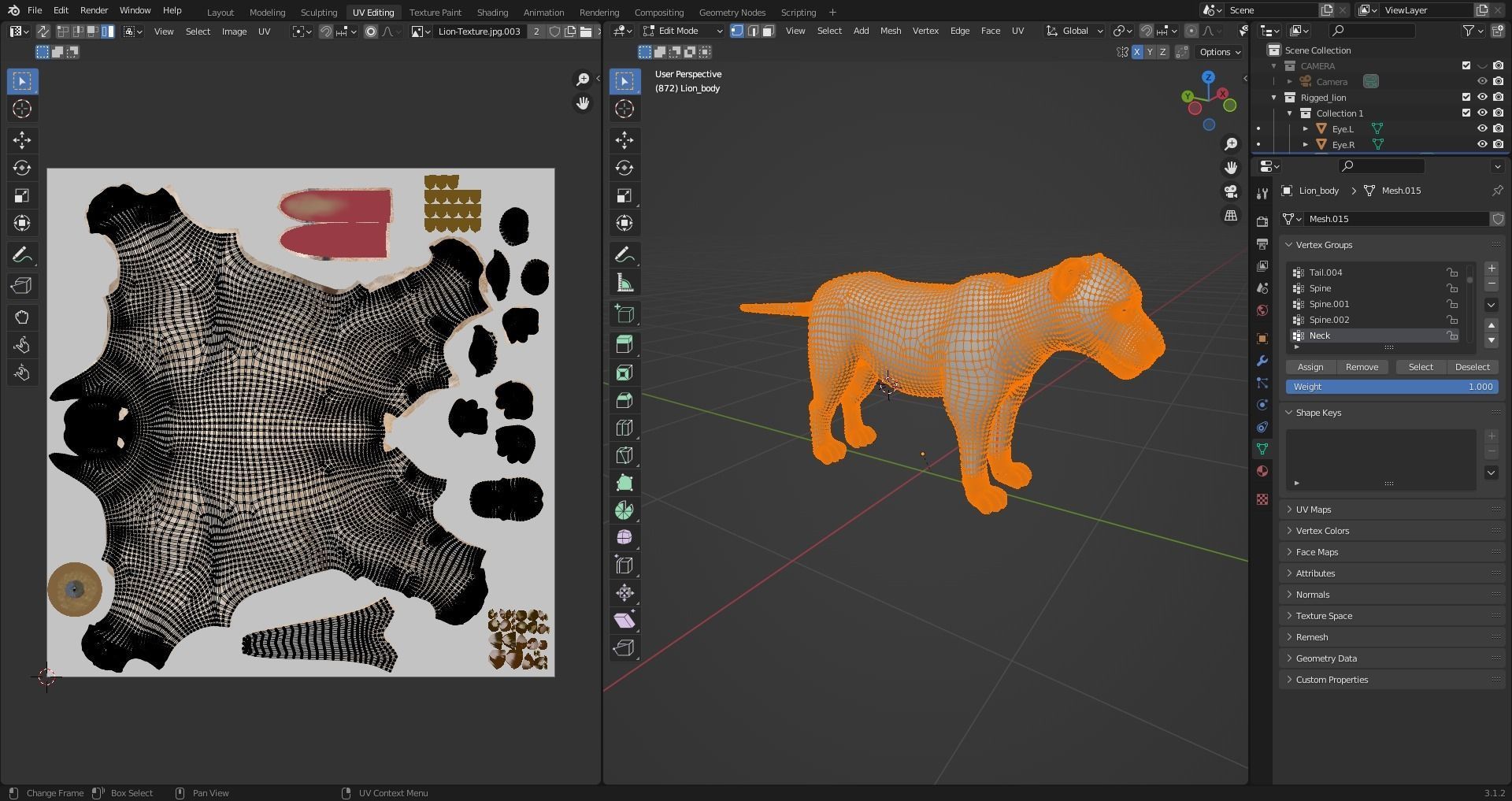Select the UV editor Relax tool

[x=22, y=345]
